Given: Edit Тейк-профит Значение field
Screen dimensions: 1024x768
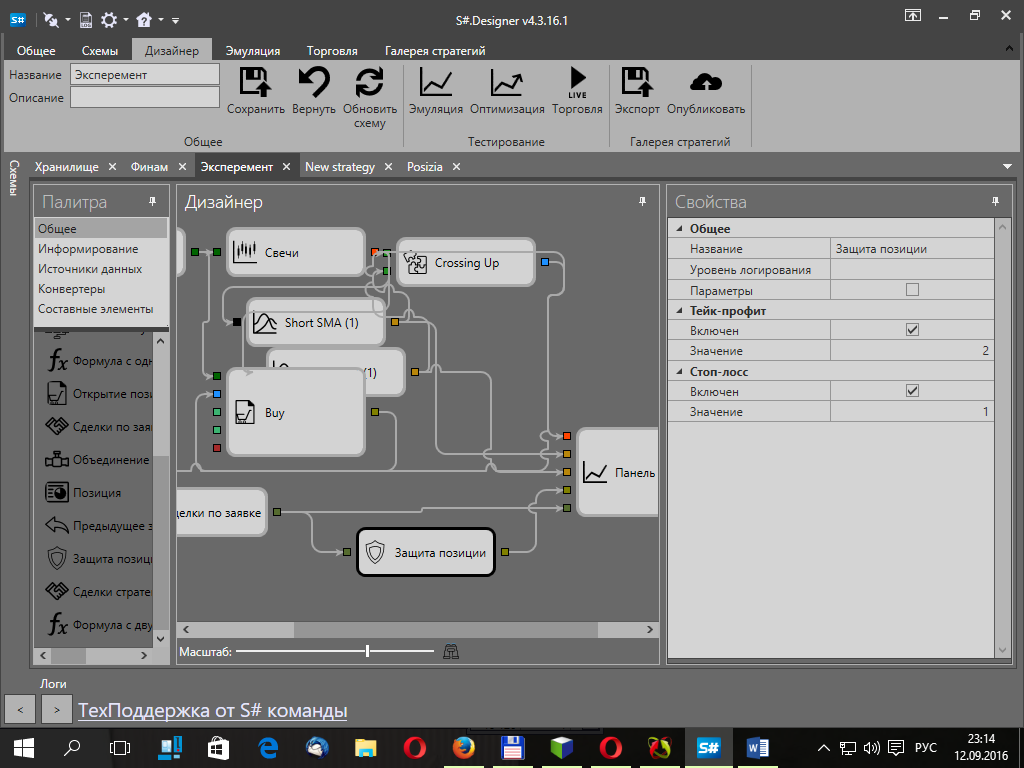Looking at the screenshot, I should click(912, 351).
